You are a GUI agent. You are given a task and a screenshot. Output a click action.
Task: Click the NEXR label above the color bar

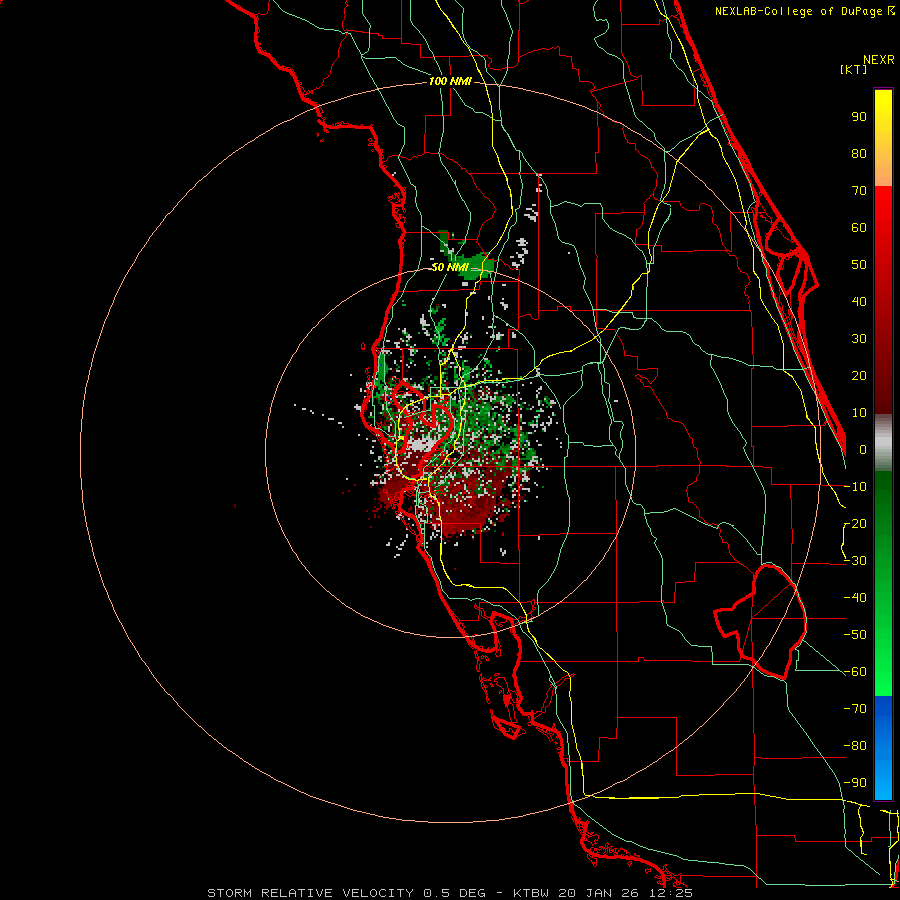tap(879, 60)
